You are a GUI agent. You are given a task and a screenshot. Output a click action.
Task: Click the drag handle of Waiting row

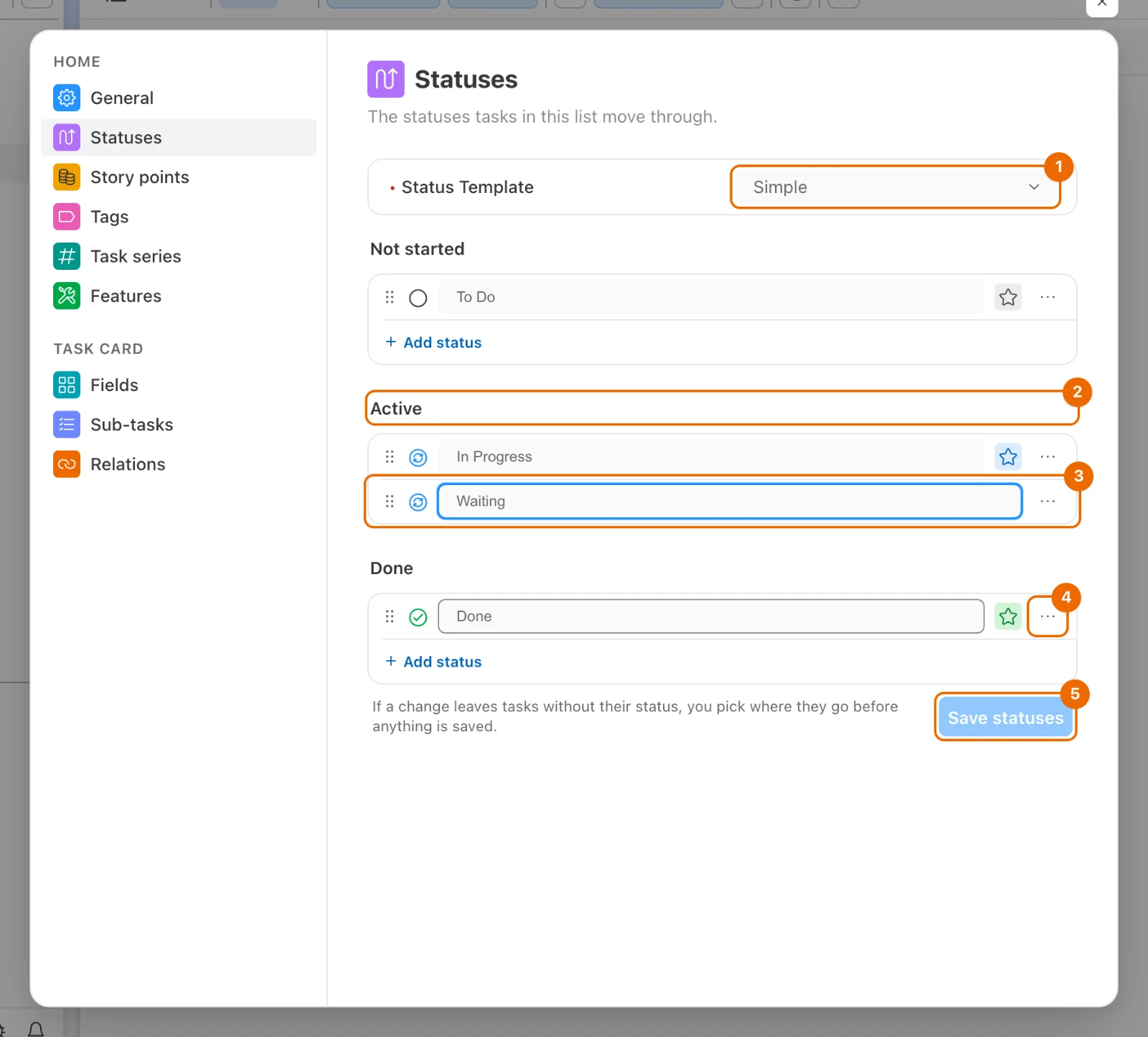pos(390,501)
